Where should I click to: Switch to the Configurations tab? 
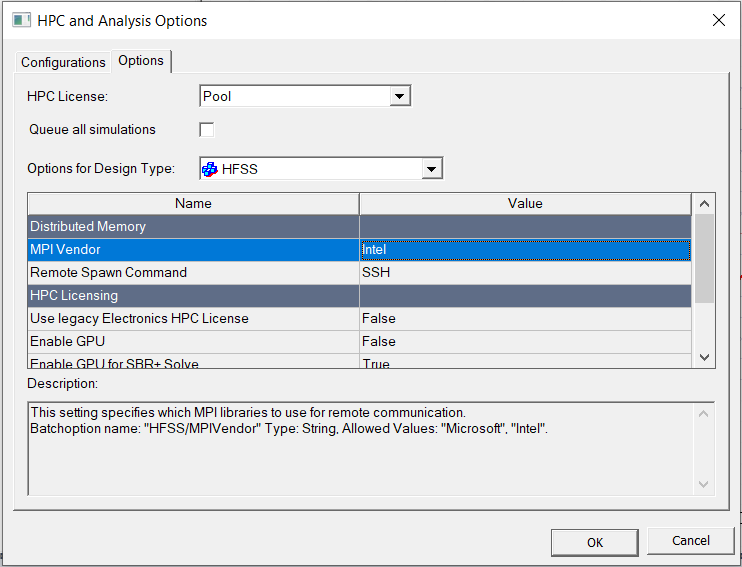point(63,62)
